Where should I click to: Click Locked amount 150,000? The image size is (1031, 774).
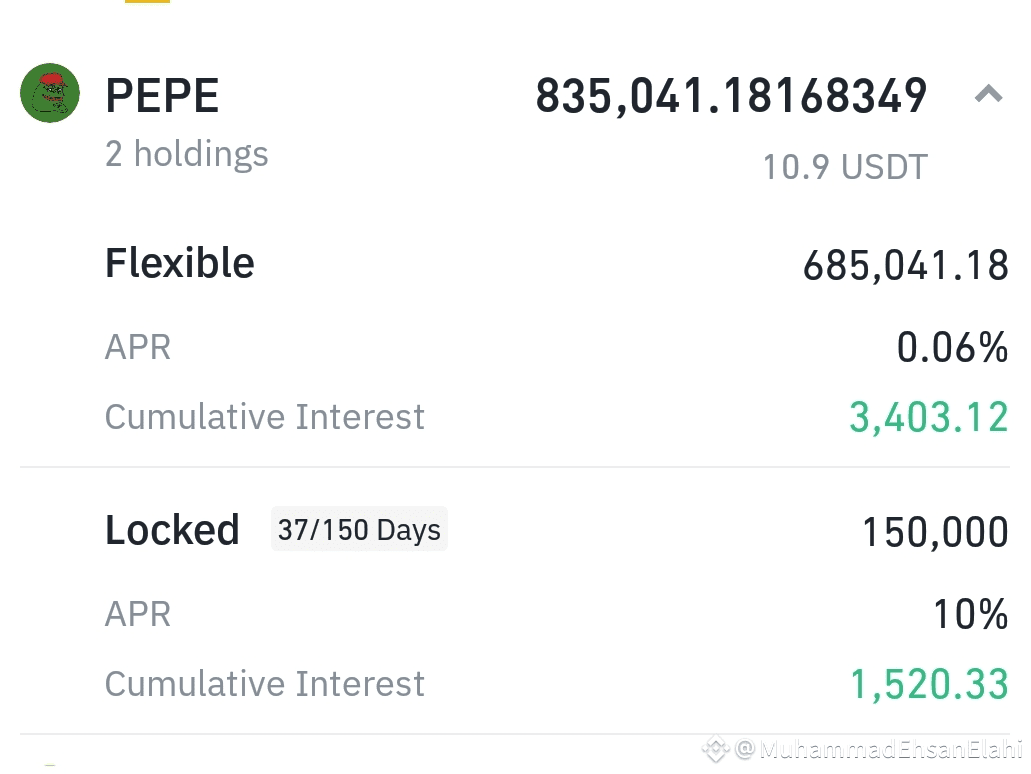[x=935, y=532]
